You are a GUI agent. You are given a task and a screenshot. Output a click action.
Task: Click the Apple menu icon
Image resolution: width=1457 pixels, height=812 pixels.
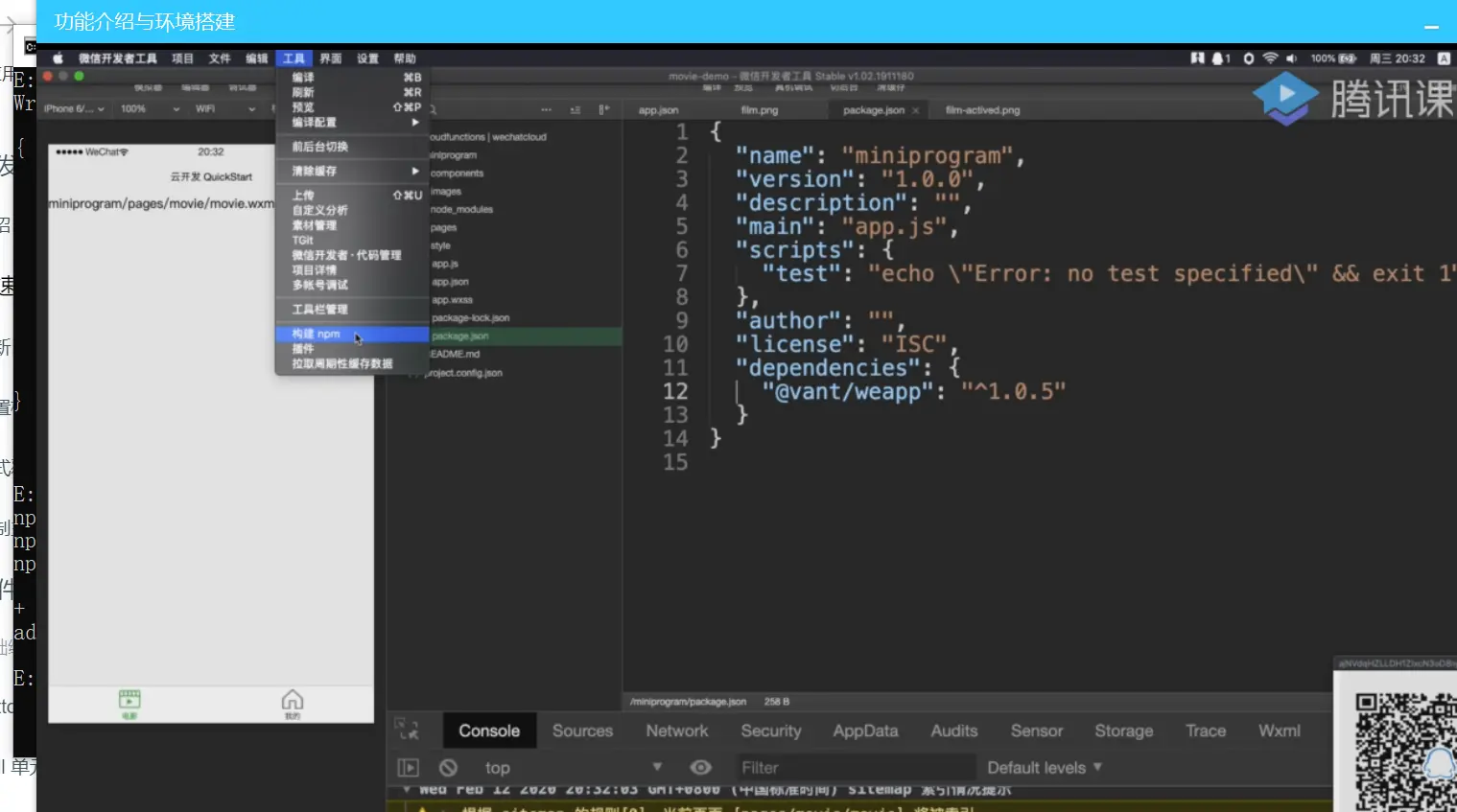click(58, 58)
